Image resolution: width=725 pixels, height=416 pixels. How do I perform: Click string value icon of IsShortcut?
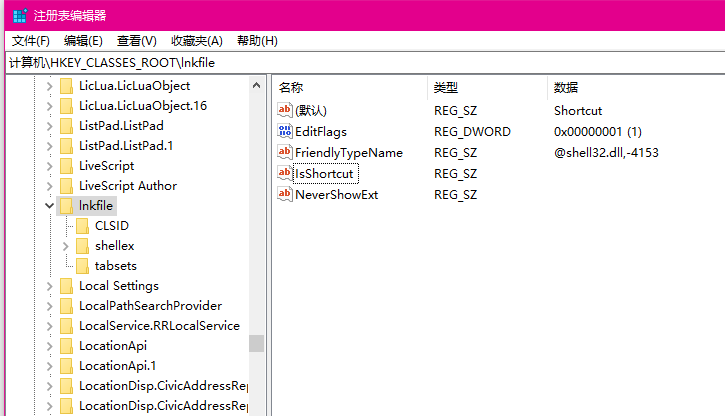285,173
